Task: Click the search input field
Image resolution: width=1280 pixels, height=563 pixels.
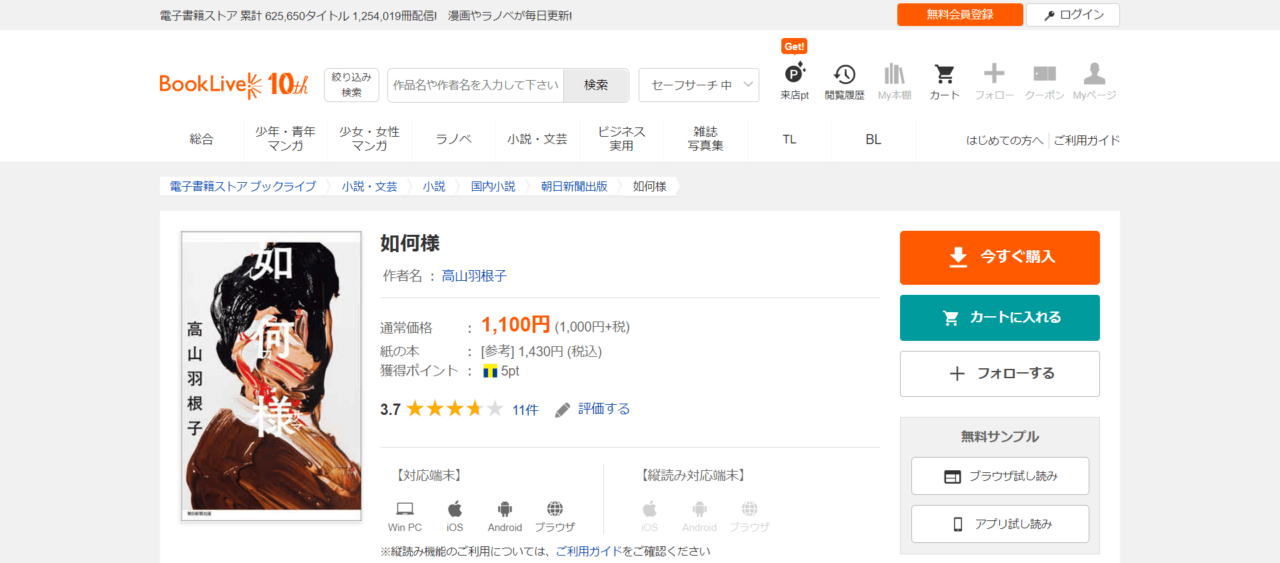Action: pyautogui.click(x=475, y=85)
